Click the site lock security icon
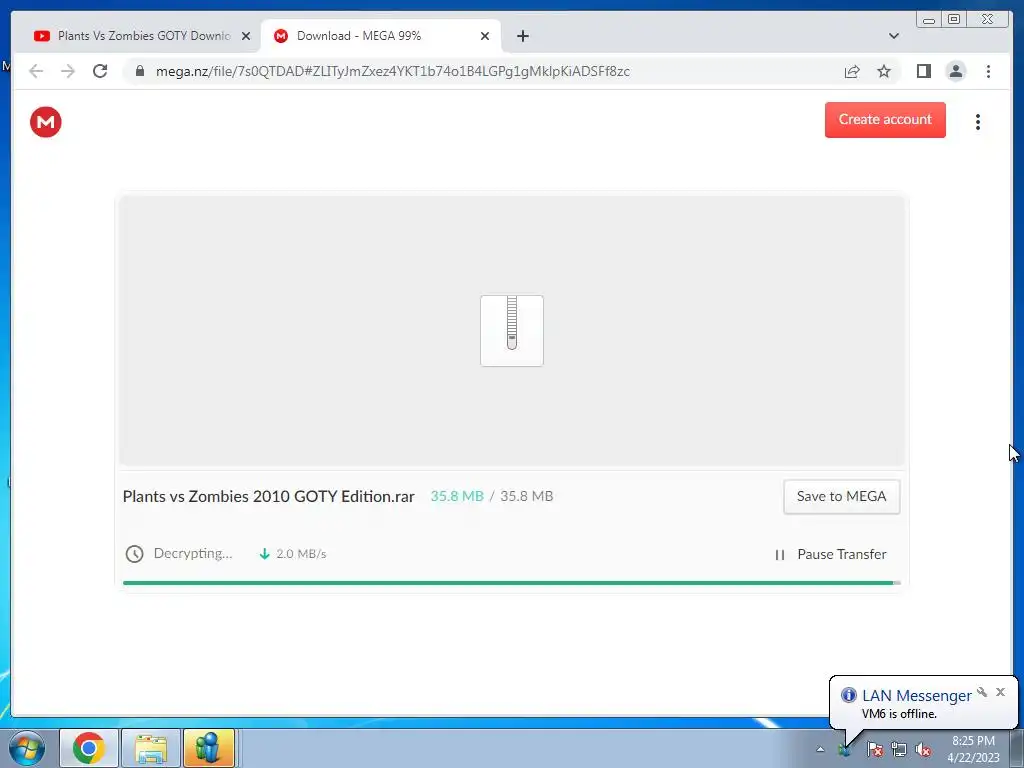Viewport: 1024px width, 768px height. coord(139,71)
